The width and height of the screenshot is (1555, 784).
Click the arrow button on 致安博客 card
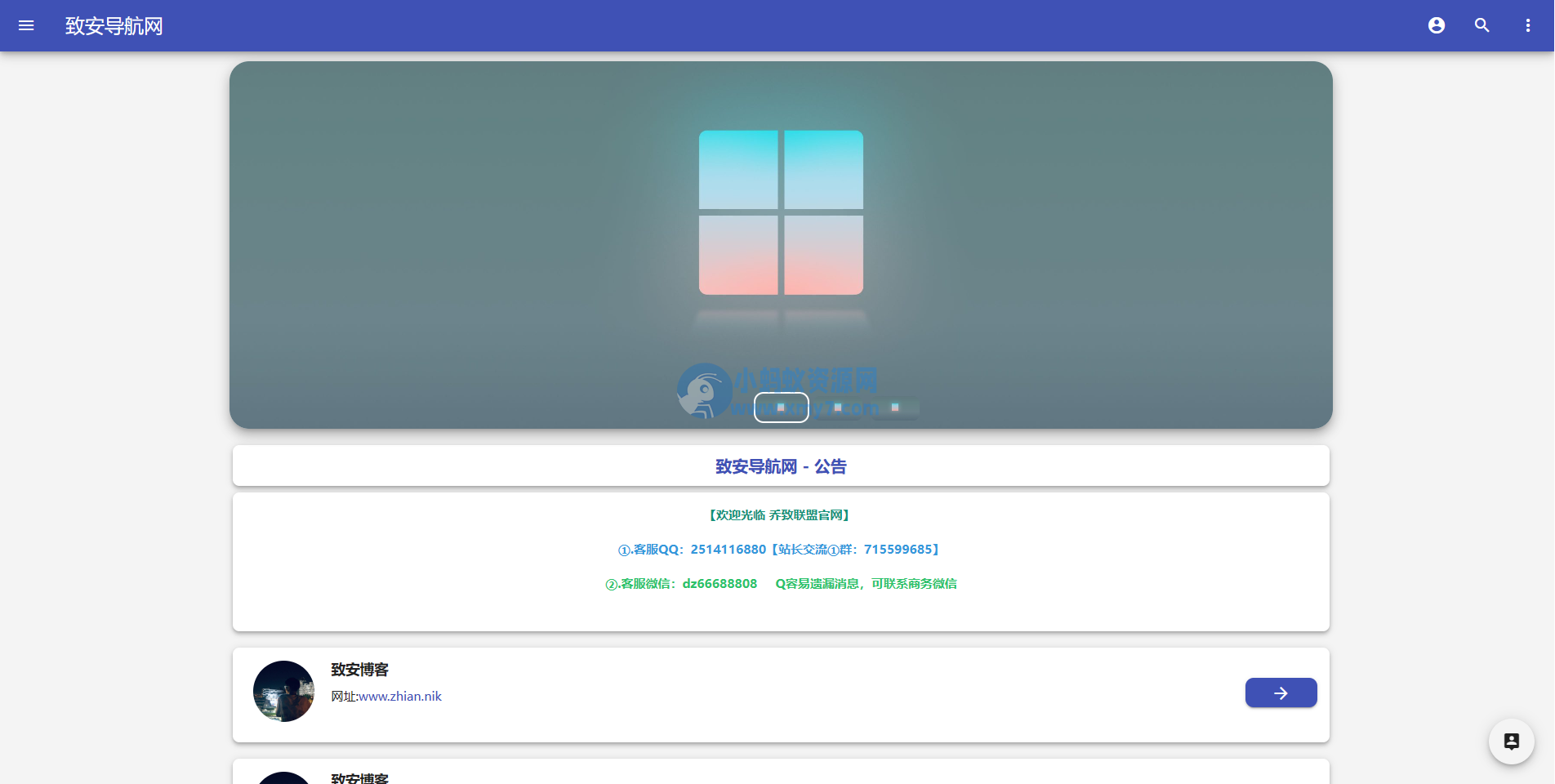pos(1281,693)
